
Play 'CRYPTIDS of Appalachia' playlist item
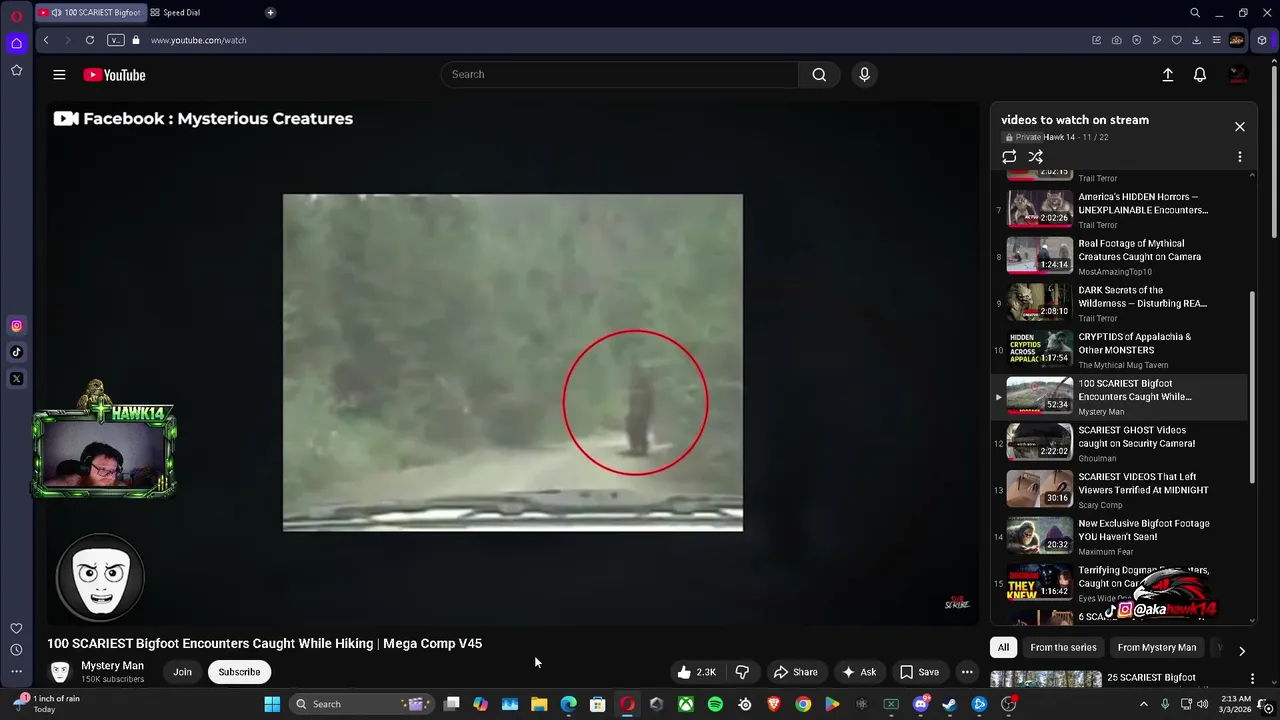tap(1119, 350)
